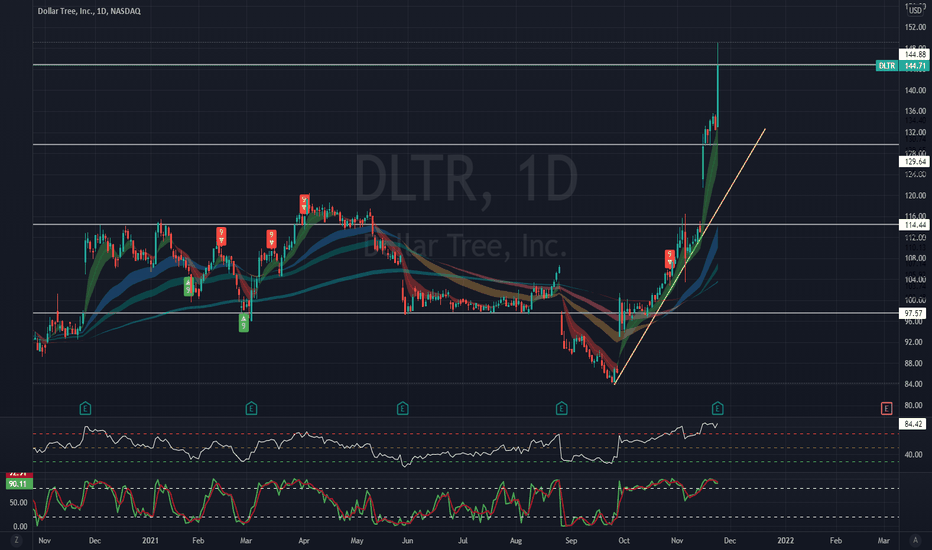
Task: Click the 84.42 RSI value label
Action: pos(912,424)
